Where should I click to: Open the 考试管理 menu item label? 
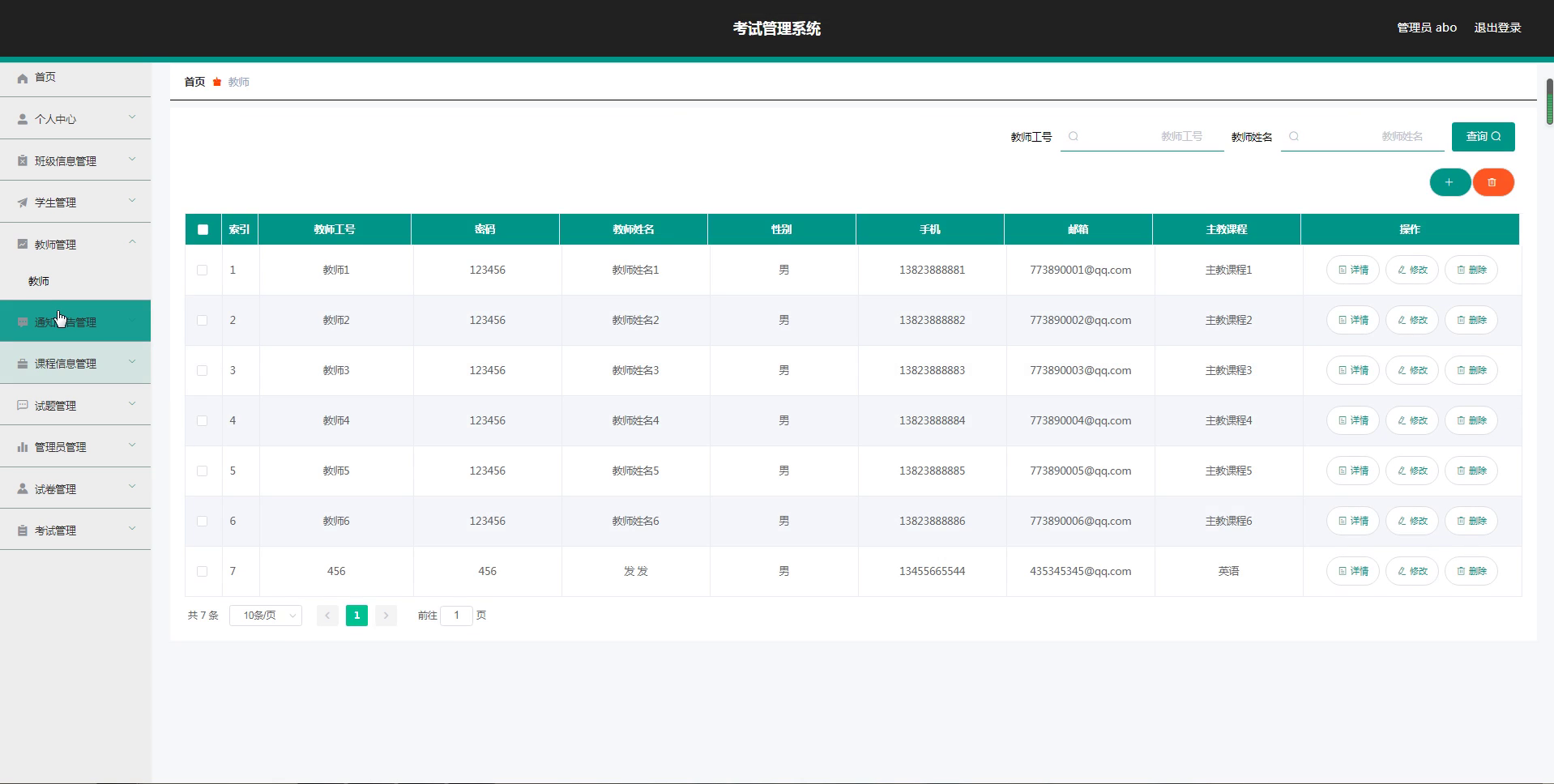click(x=55, y=530)
